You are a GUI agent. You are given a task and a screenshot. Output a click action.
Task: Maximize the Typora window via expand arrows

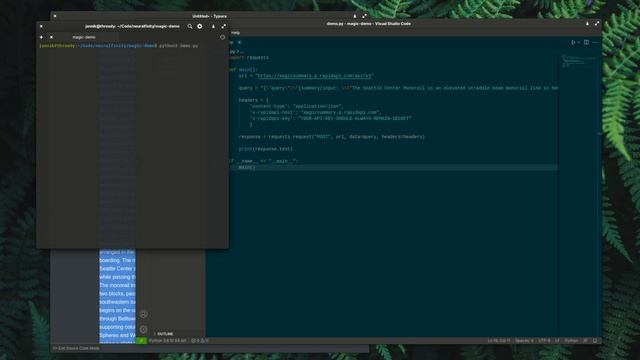[x=364, y=16]
